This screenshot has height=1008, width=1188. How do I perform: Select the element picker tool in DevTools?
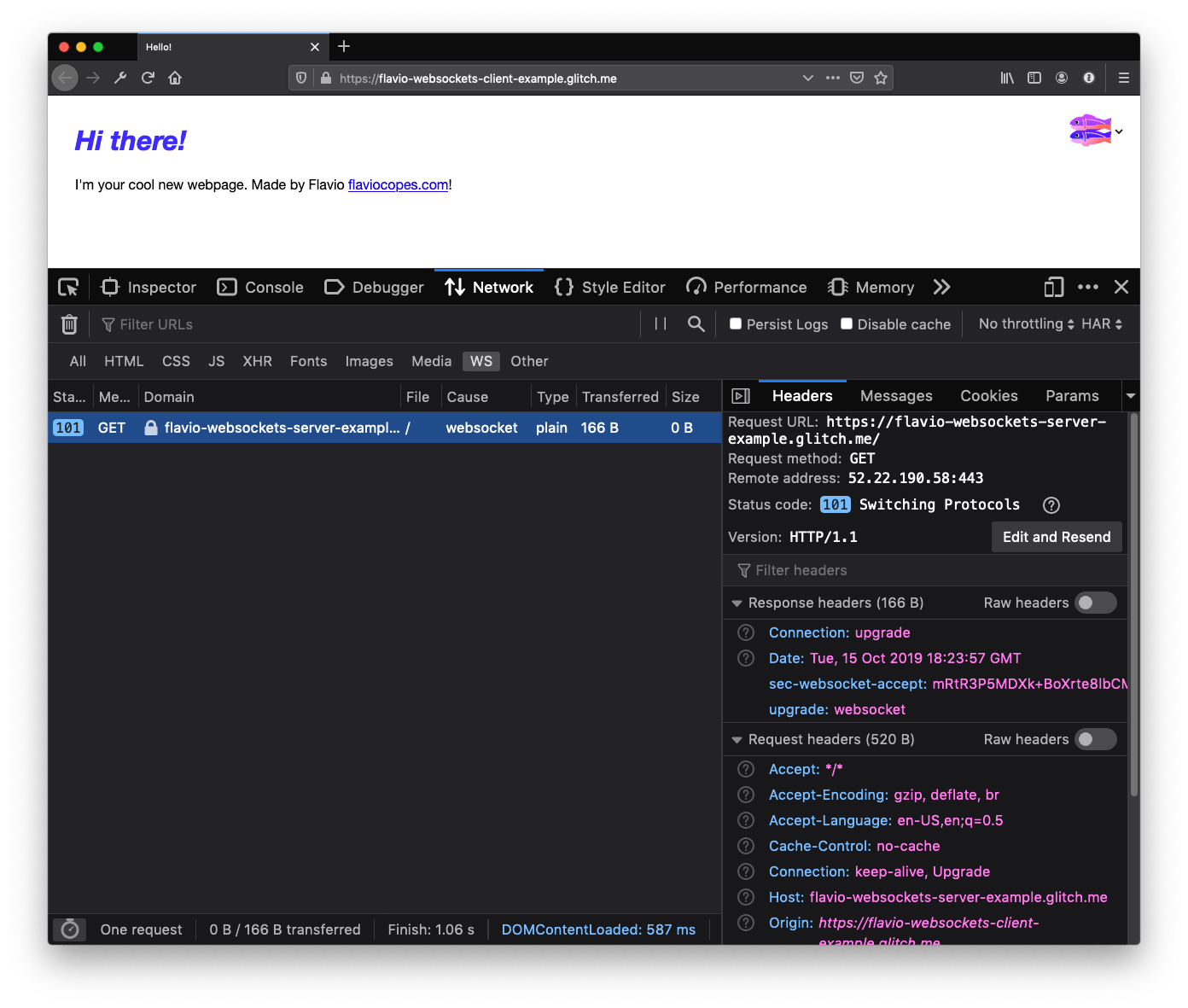(68, 287)
